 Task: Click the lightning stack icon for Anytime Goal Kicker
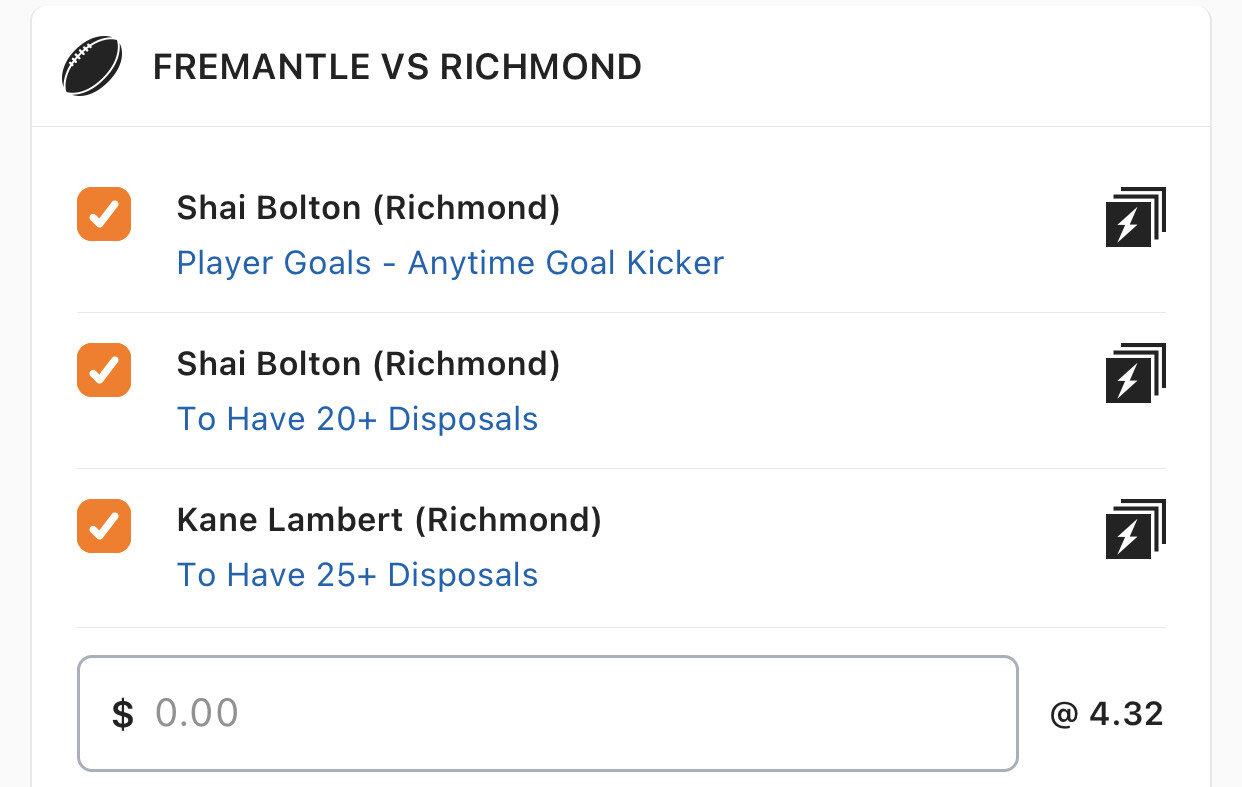tap(1135, 217)
